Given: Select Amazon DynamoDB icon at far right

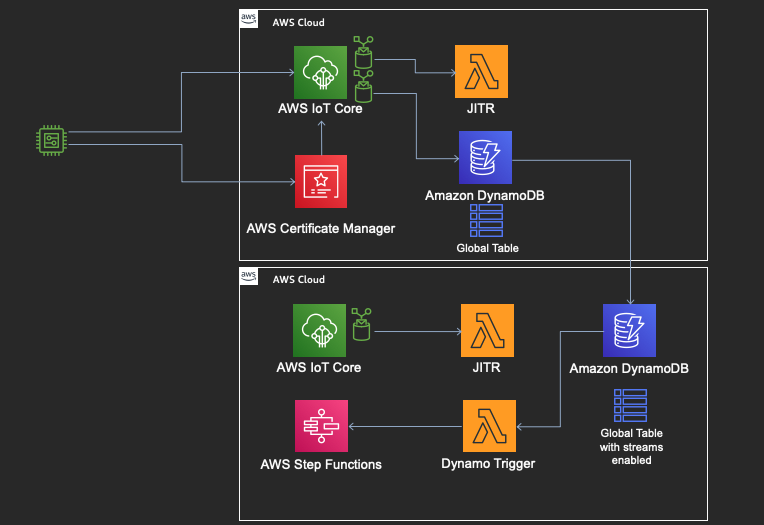Looking at the screenshot, I should click(629, 331).
